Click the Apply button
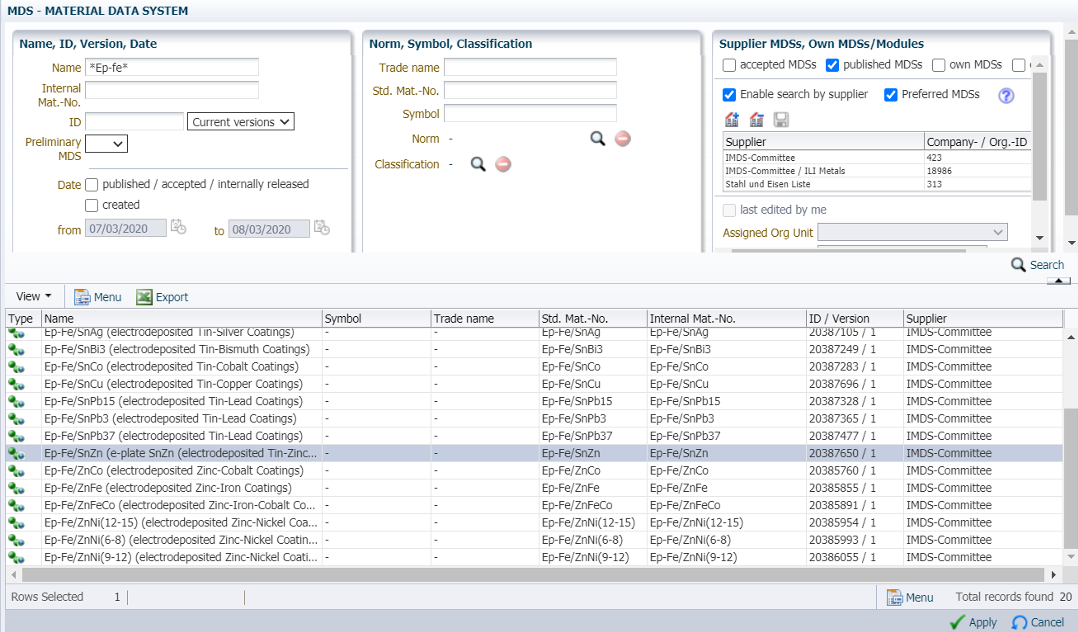 973,622
